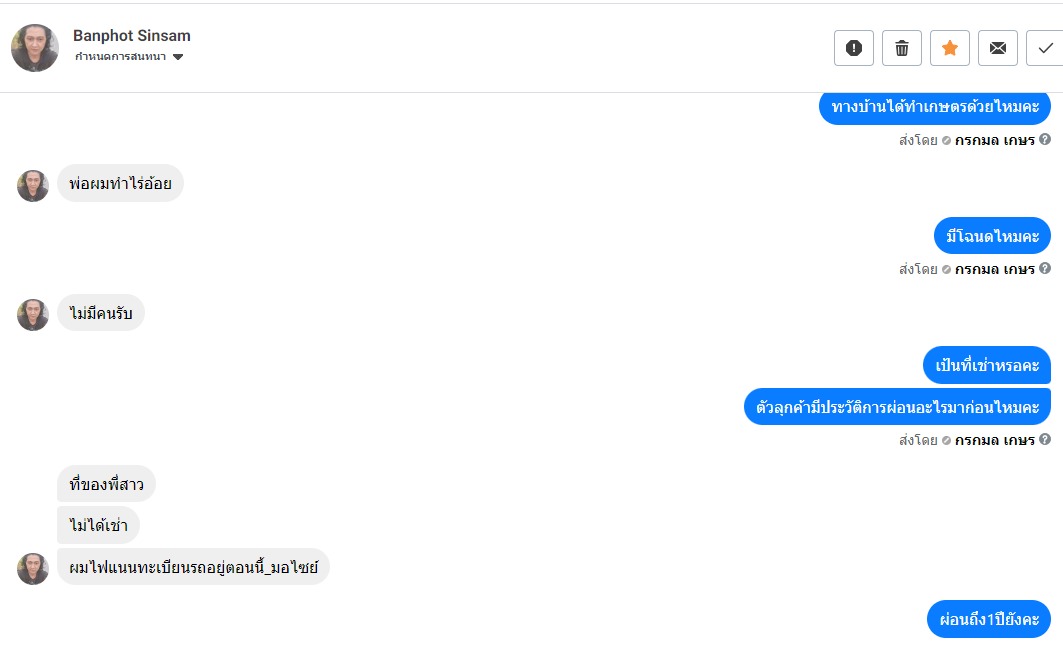Viewport: 1063px width, 646px height.
Task: Click the header profile picture of Banphot Sinsam
Action: [35, 47]
